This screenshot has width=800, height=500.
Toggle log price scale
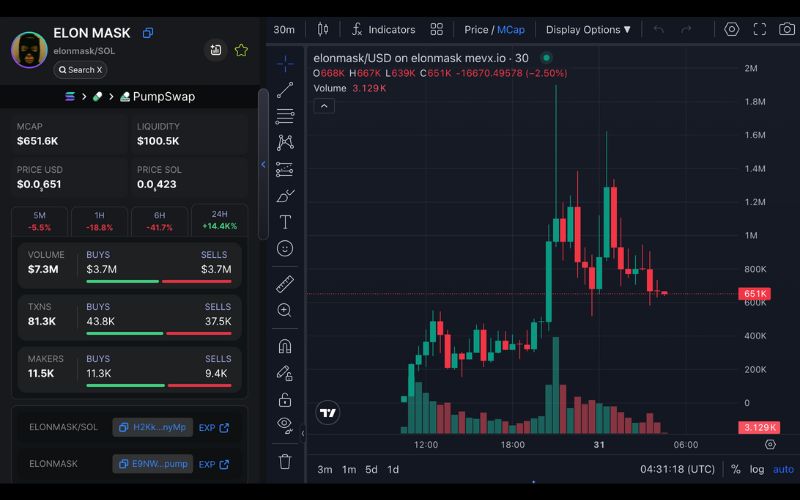click(x=757, y=469)
